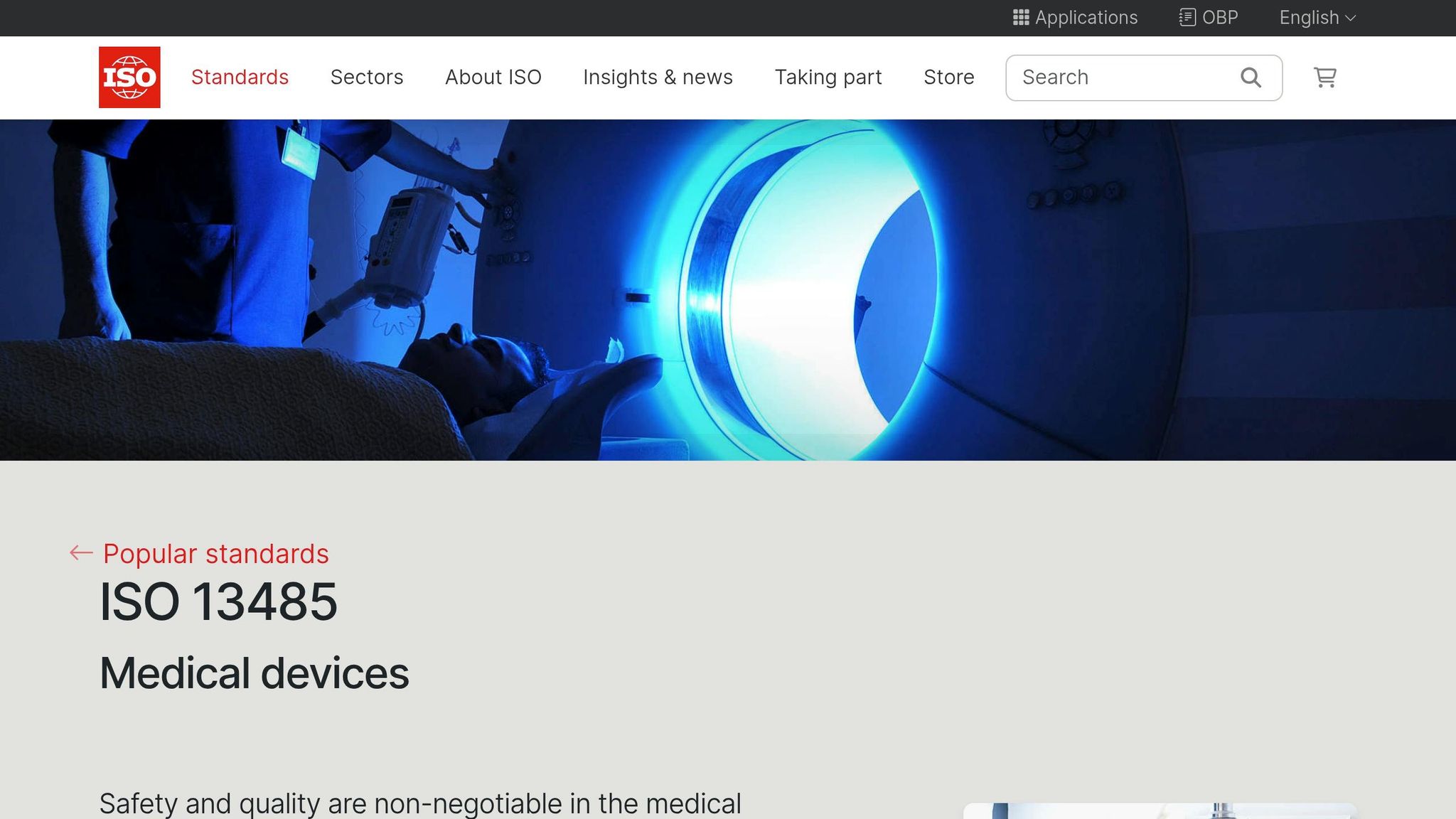Click the MRI scanner hero banner image
The image size is (1456, 819).
coord(728,290)
